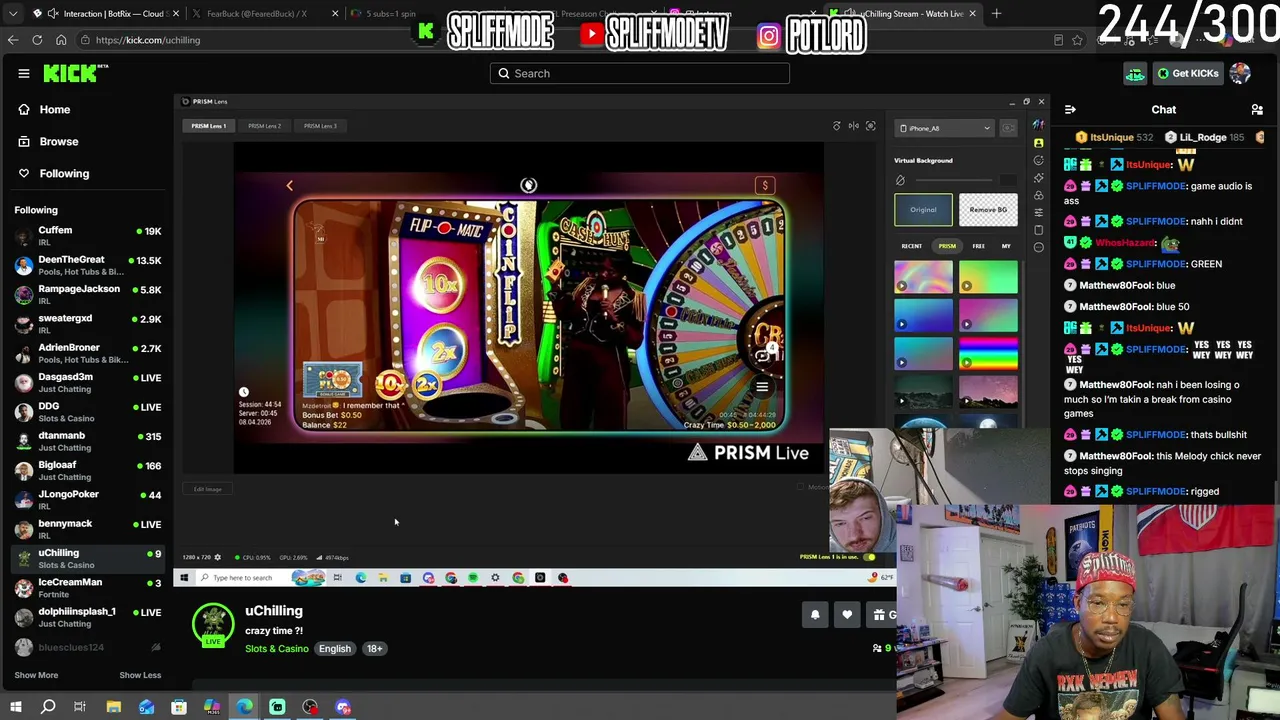Click the Kick logo
Screen dimensions: 1280x720
[76, 73]
